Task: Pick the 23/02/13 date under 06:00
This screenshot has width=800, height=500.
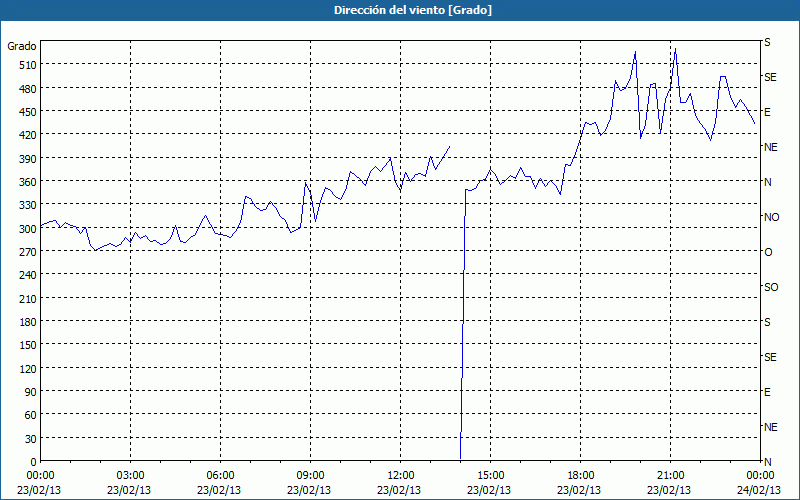Action: tap(219, 490)
